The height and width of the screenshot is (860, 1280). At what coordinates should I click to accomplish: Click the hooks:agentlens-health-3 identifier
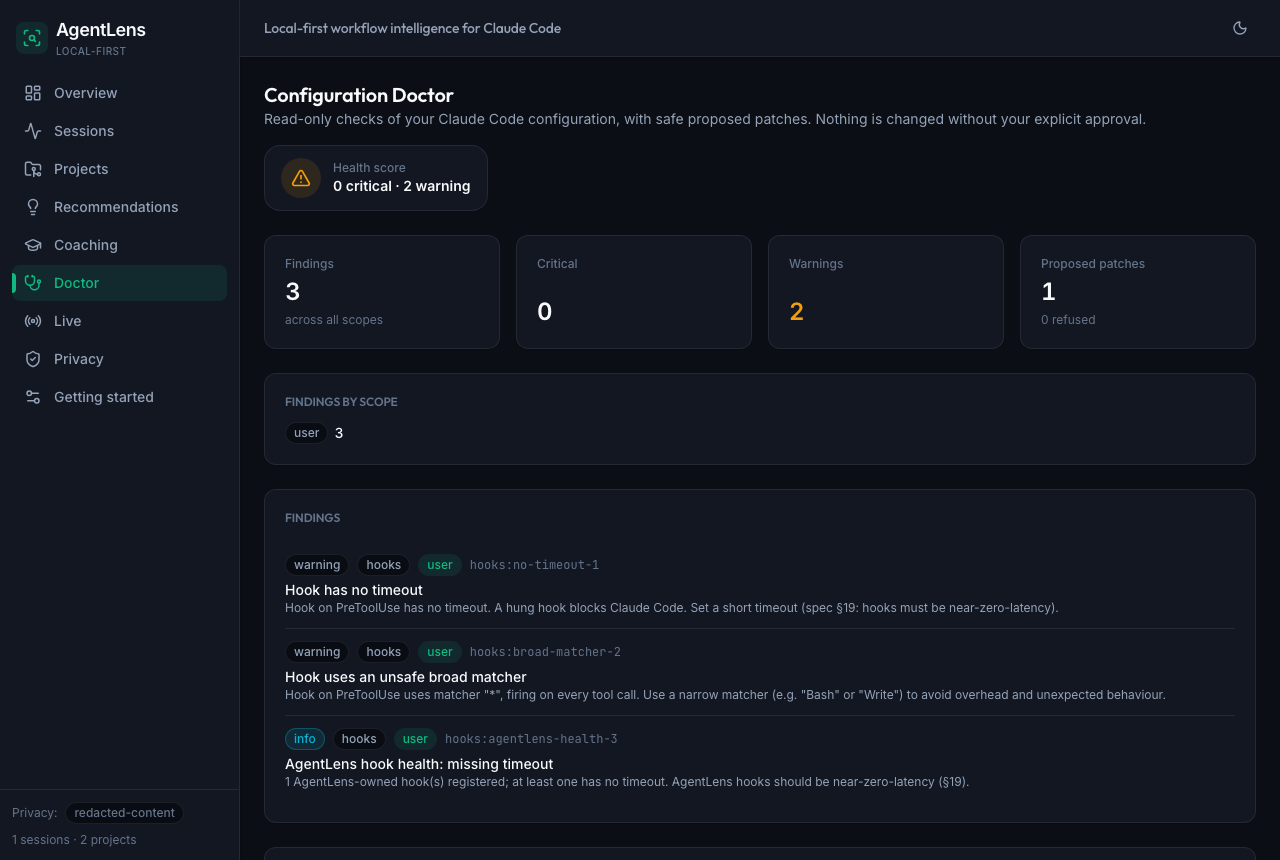[x=531, y=739]
